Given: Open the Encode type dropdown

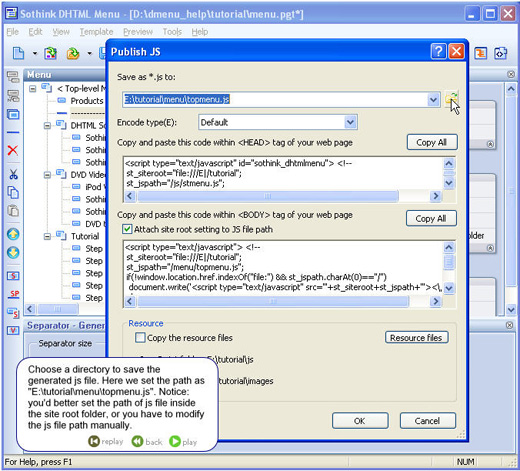Looking at the screenshot, I should (350, 122).
